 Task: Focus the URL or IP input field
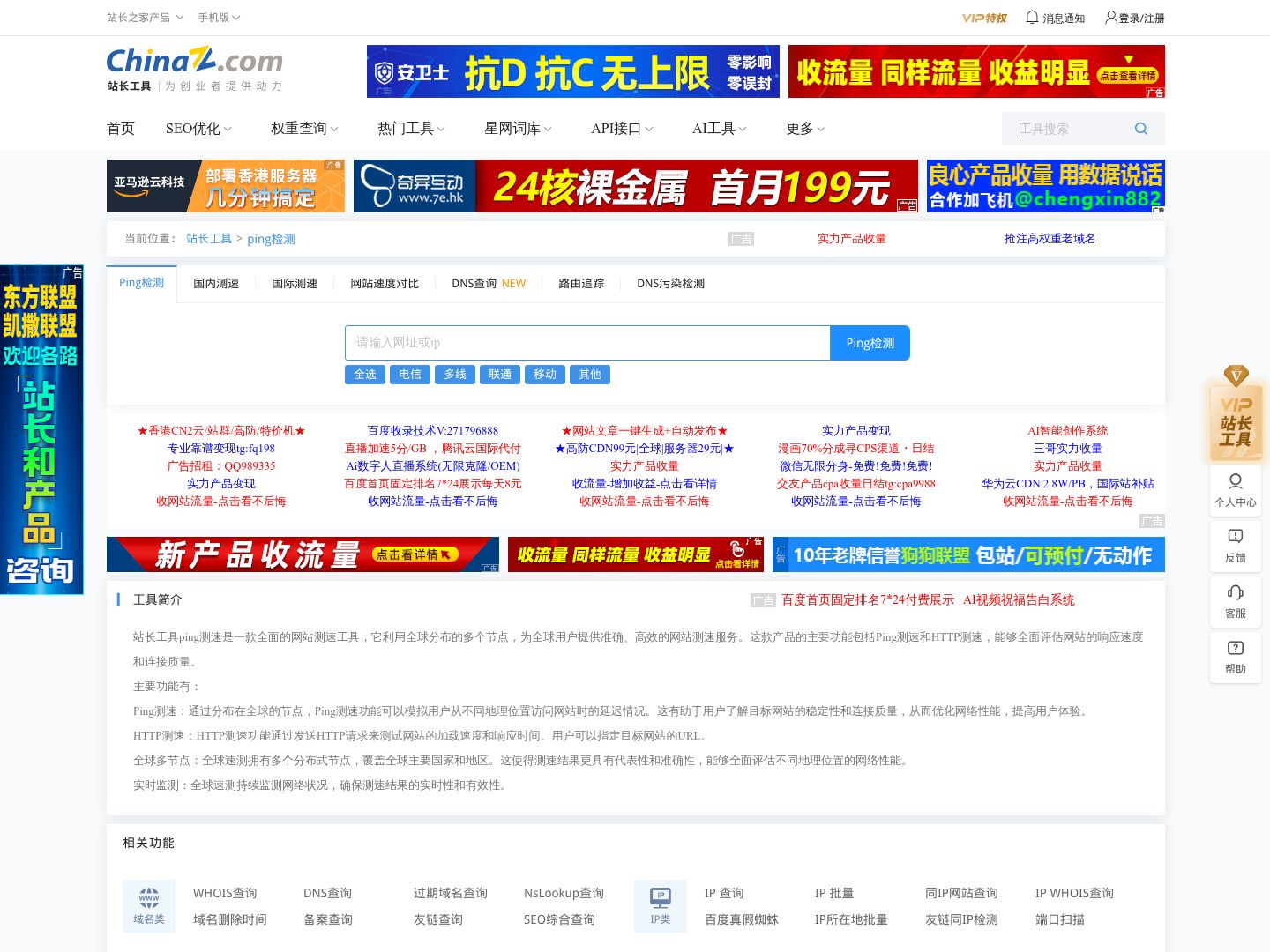[x=587, y=343]
